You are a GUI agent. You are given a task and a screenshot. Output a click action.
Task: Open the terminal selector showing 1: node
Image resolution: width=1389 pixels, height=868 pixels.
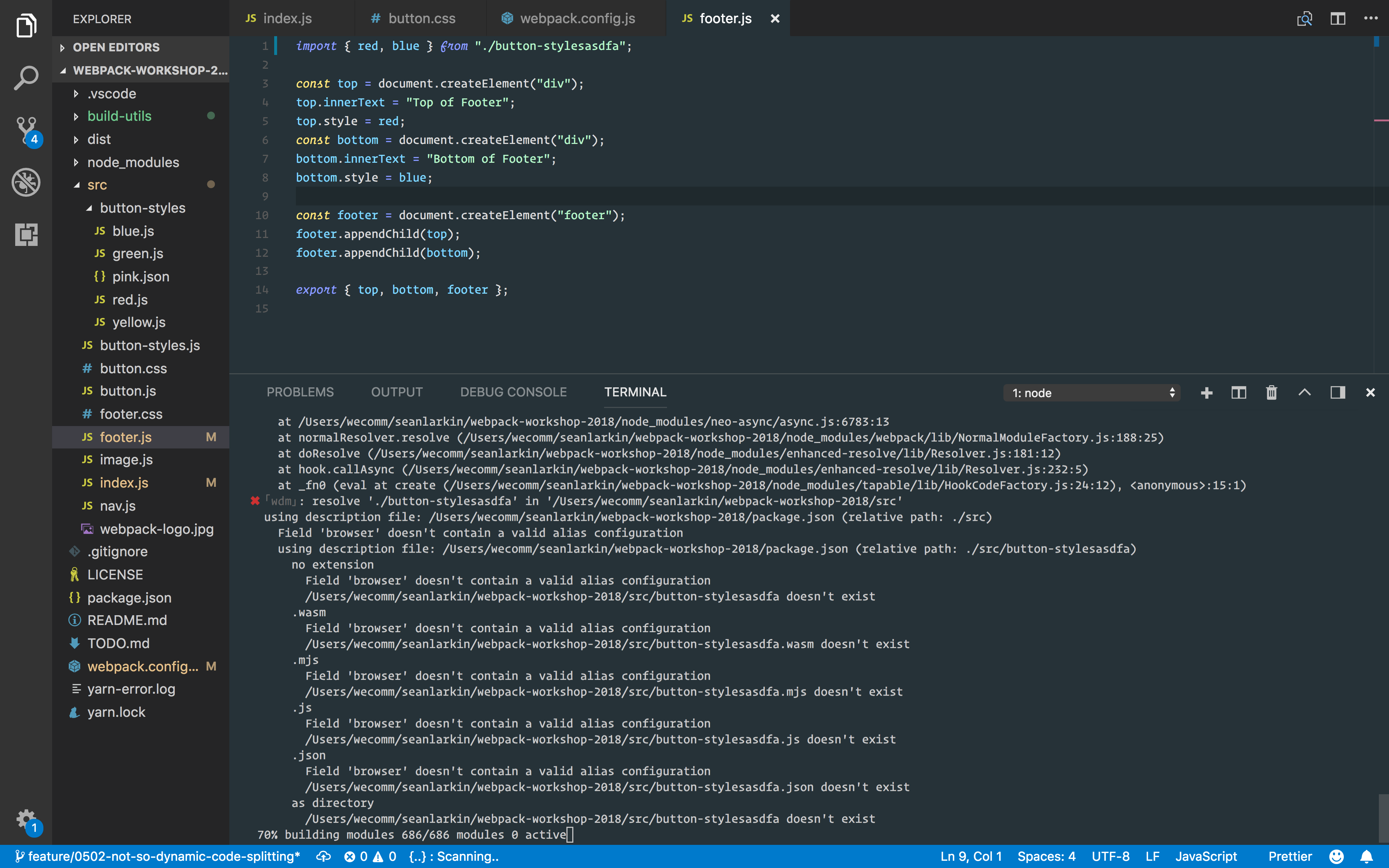[x=1092, y=393]
